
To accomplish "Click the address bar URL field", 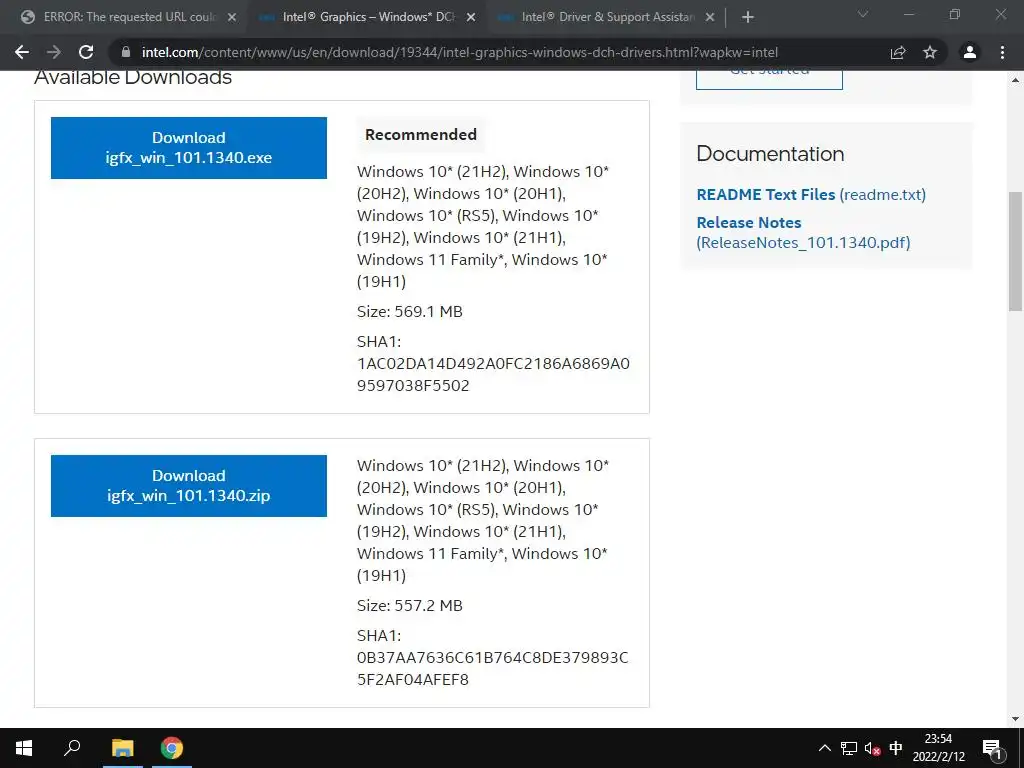I will [459, 52].
